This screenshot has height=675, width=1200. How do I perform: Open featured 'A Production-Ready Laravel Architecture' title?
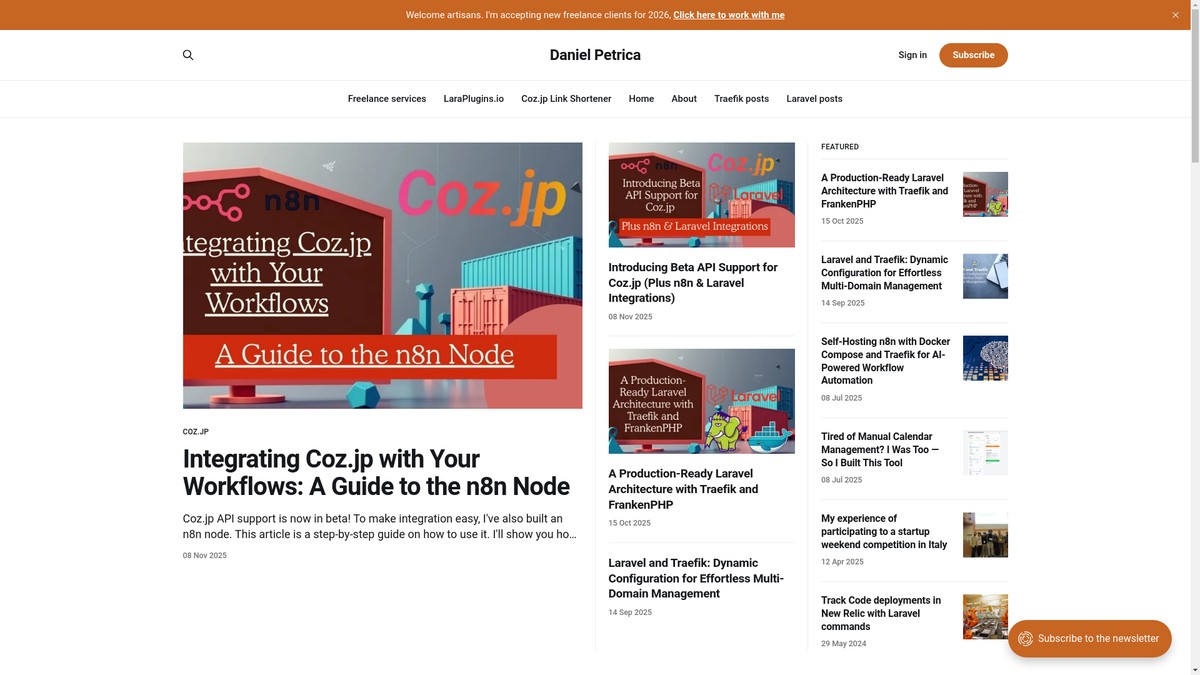pos(885,191)
